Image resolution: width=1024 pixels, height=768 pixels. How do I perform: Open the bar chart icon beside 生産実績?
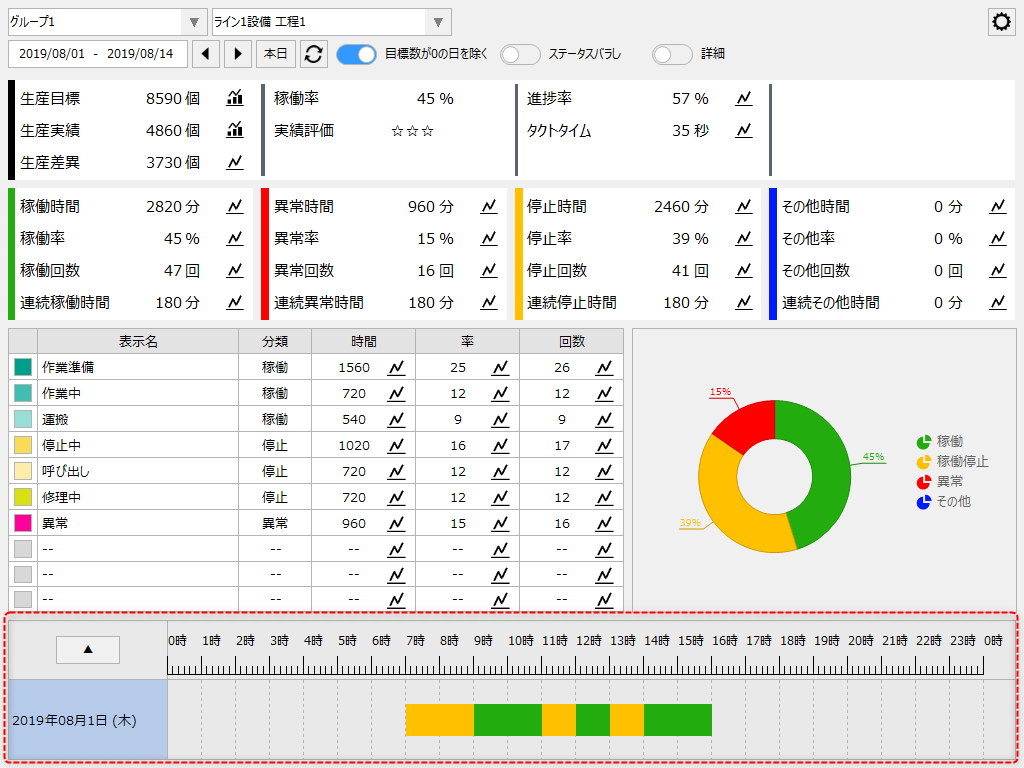pyautogui.click(x=235, y=130)
